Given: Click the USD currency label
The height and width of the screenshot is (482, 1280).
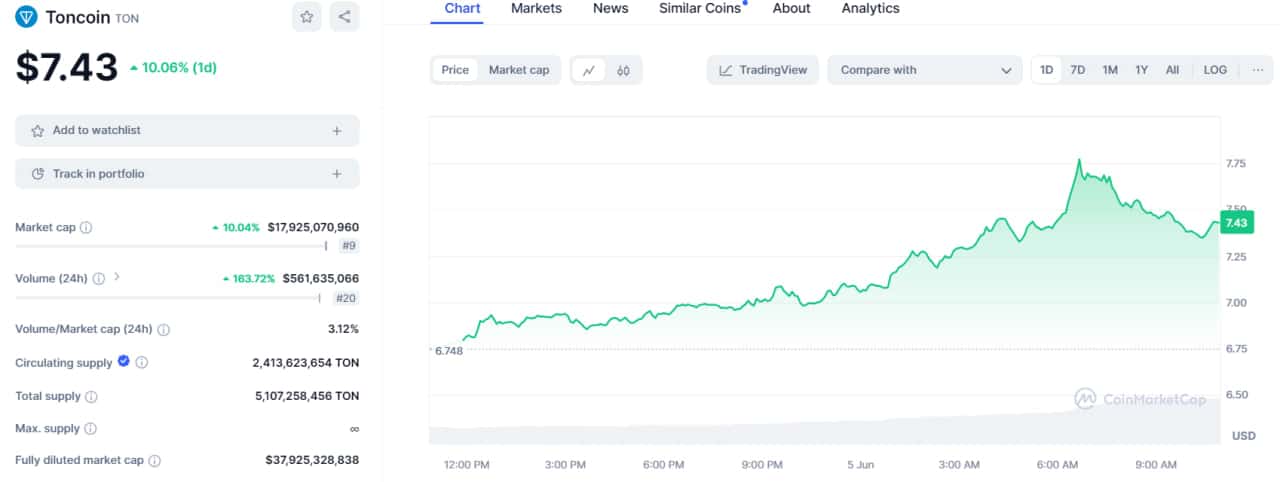Looking at the screenshot, I should click(1244, 436).
